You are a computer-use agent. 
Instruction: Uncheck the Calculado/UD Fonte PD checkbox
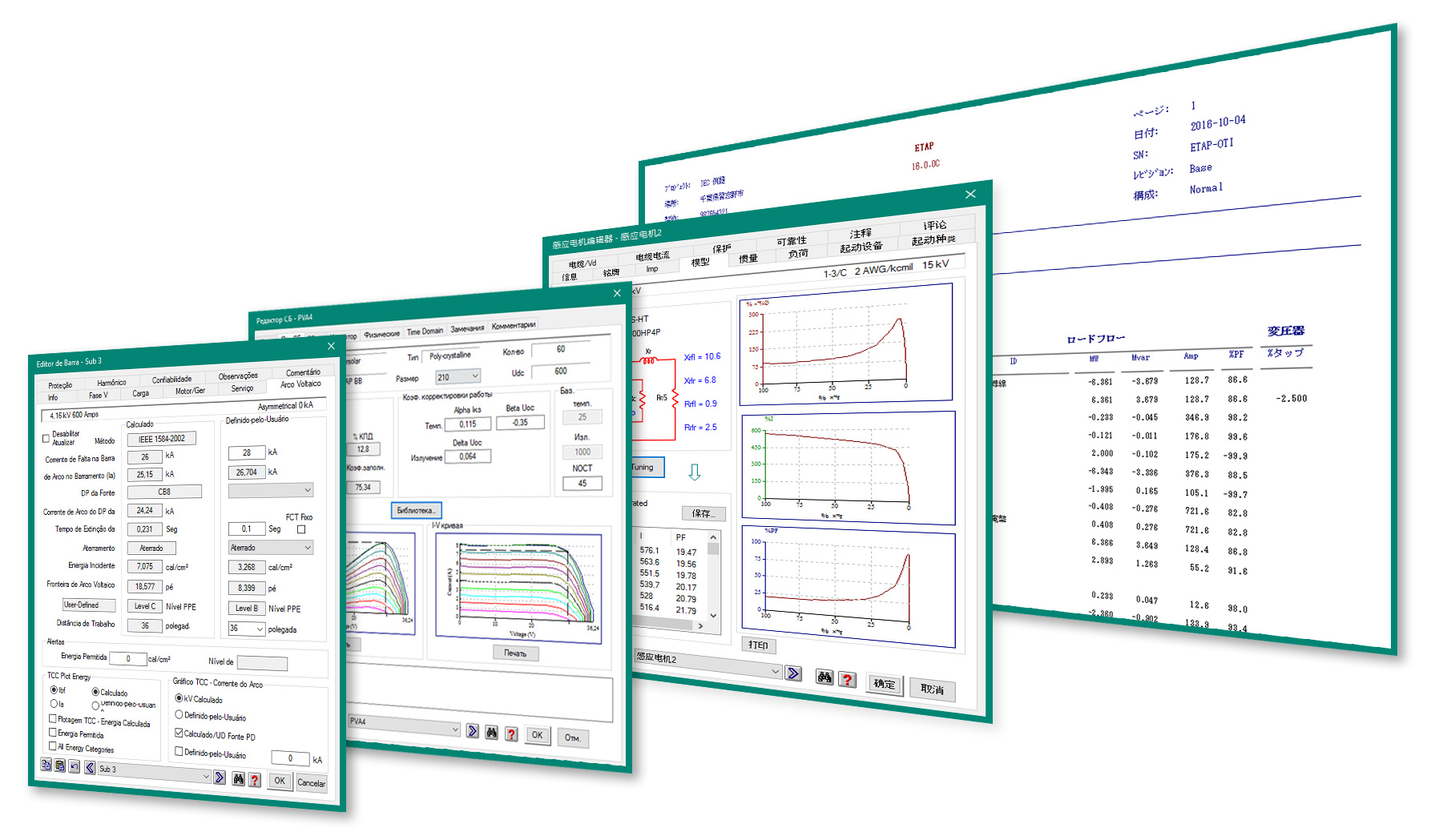coord(178,734)
